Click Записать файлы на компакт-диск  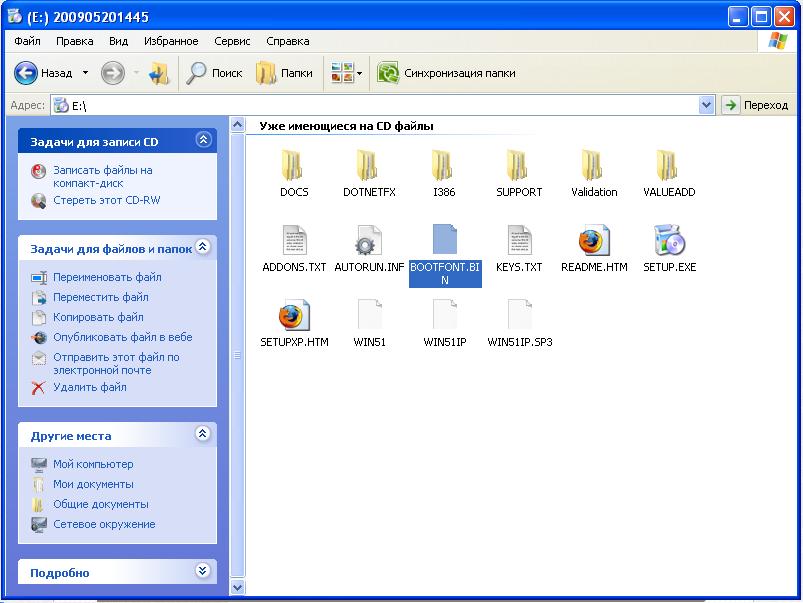102,177
